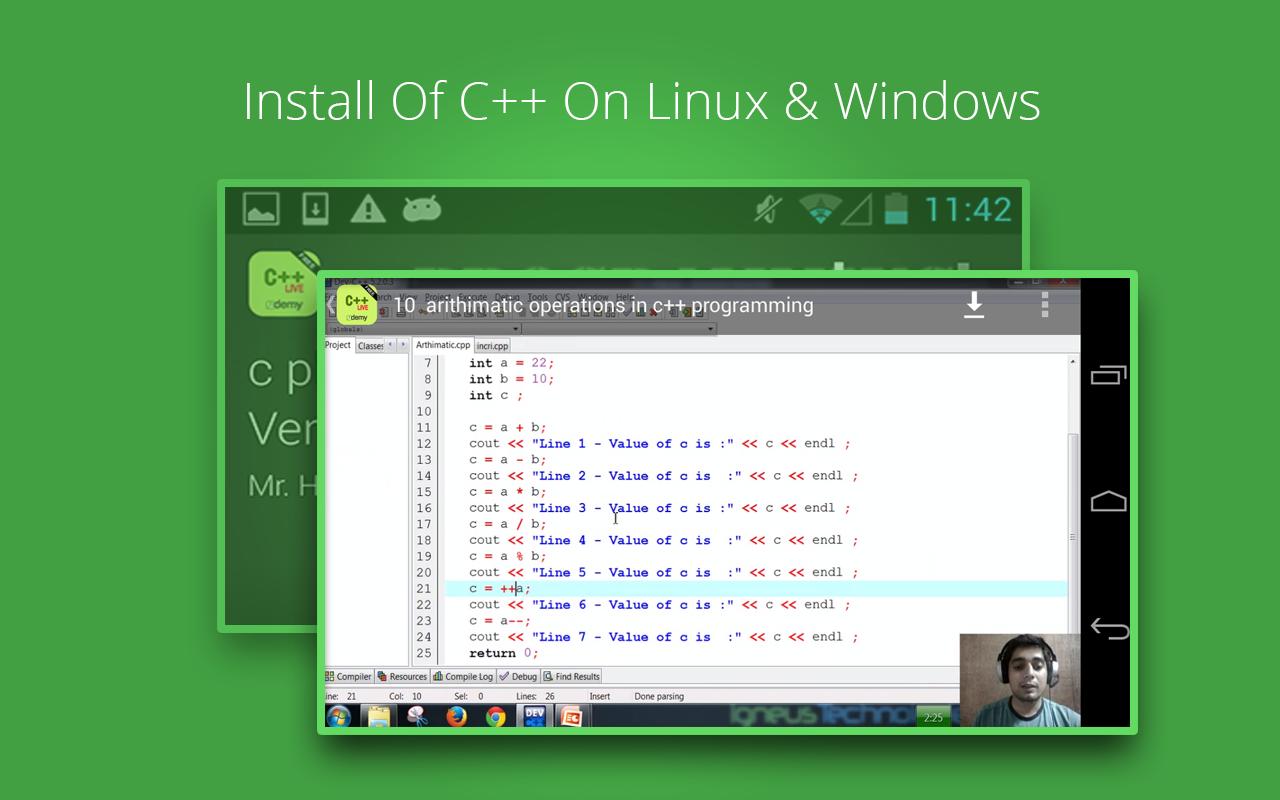The image size is (1280, 800).
Task: Open Google Chrome from the taskbar
Action: click(x=496, y=718)
